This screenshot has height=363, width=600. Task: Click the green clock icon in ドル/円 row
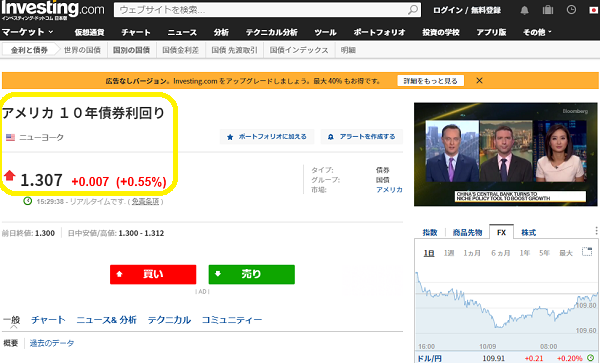pyautogui.click(x=590, y=358)
